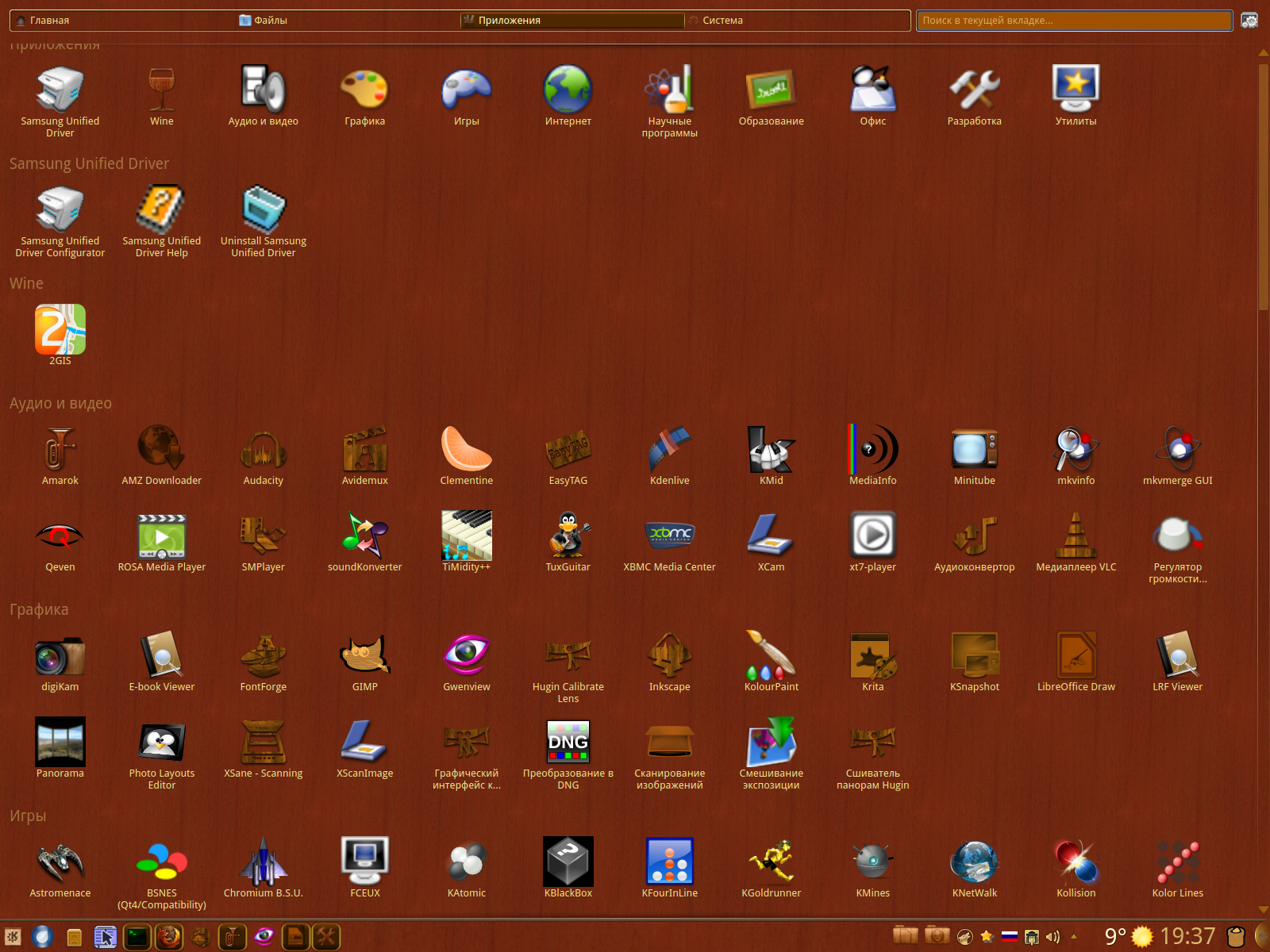This screenshot has height=952, width=1270.
Task: Launch LibreOffice Draw
Action: [1076, 662]
